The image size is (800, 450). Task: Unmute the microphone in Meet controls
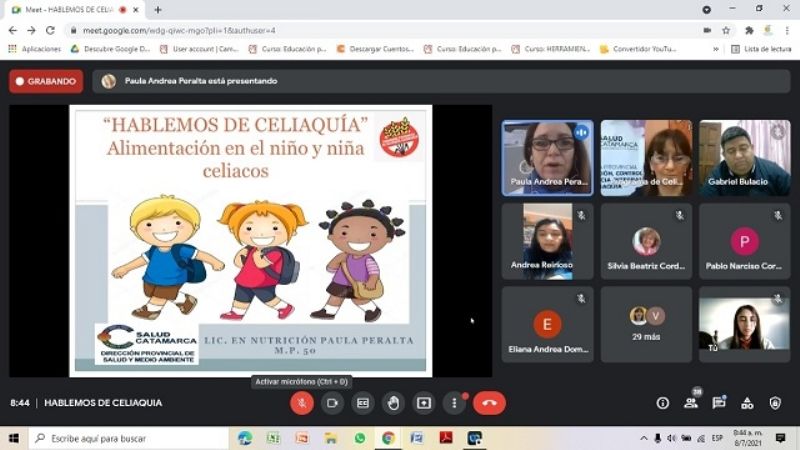(x=302, y=403)
